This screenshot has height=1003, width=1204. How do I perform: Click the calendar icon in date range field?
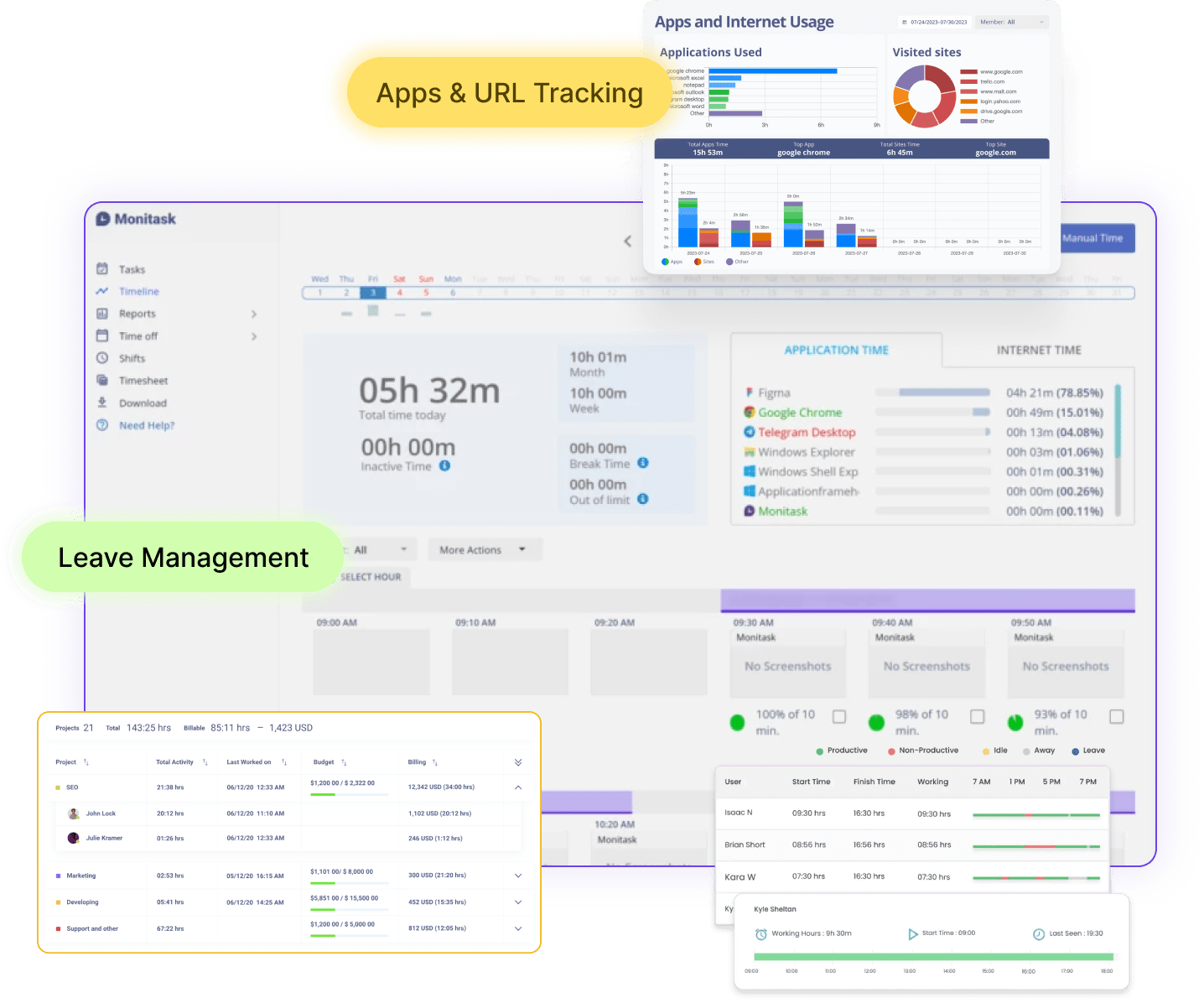[906, 23]
